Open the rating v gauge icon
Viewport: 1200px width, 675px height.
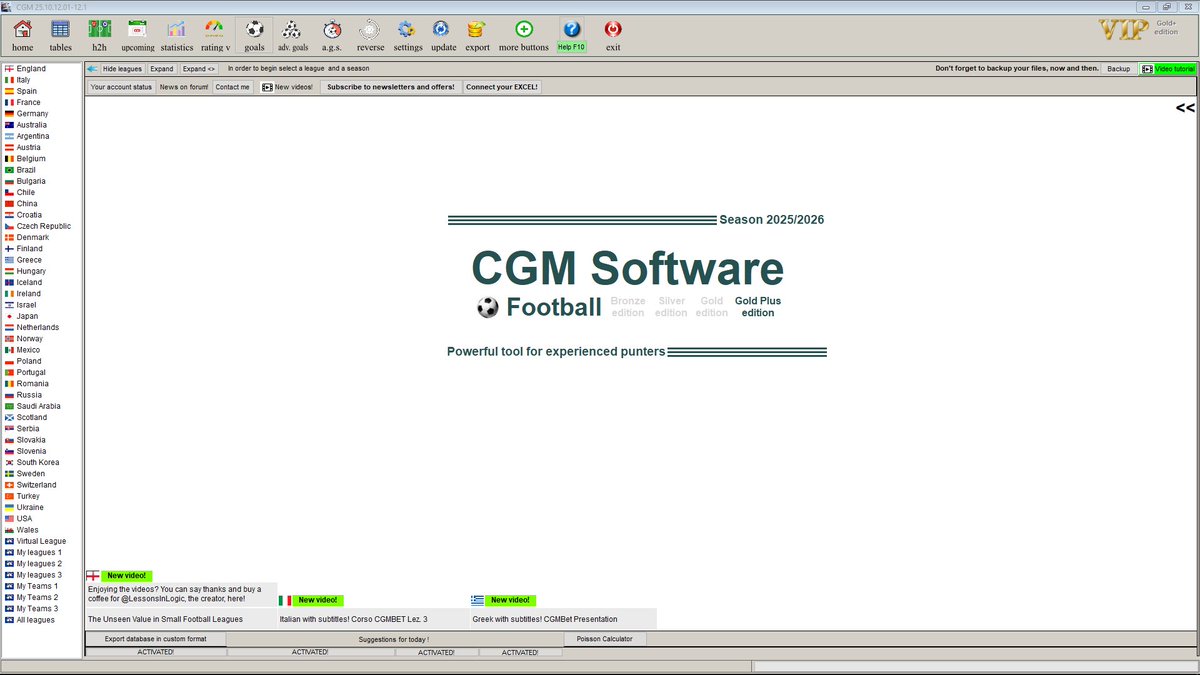[215, 35]
